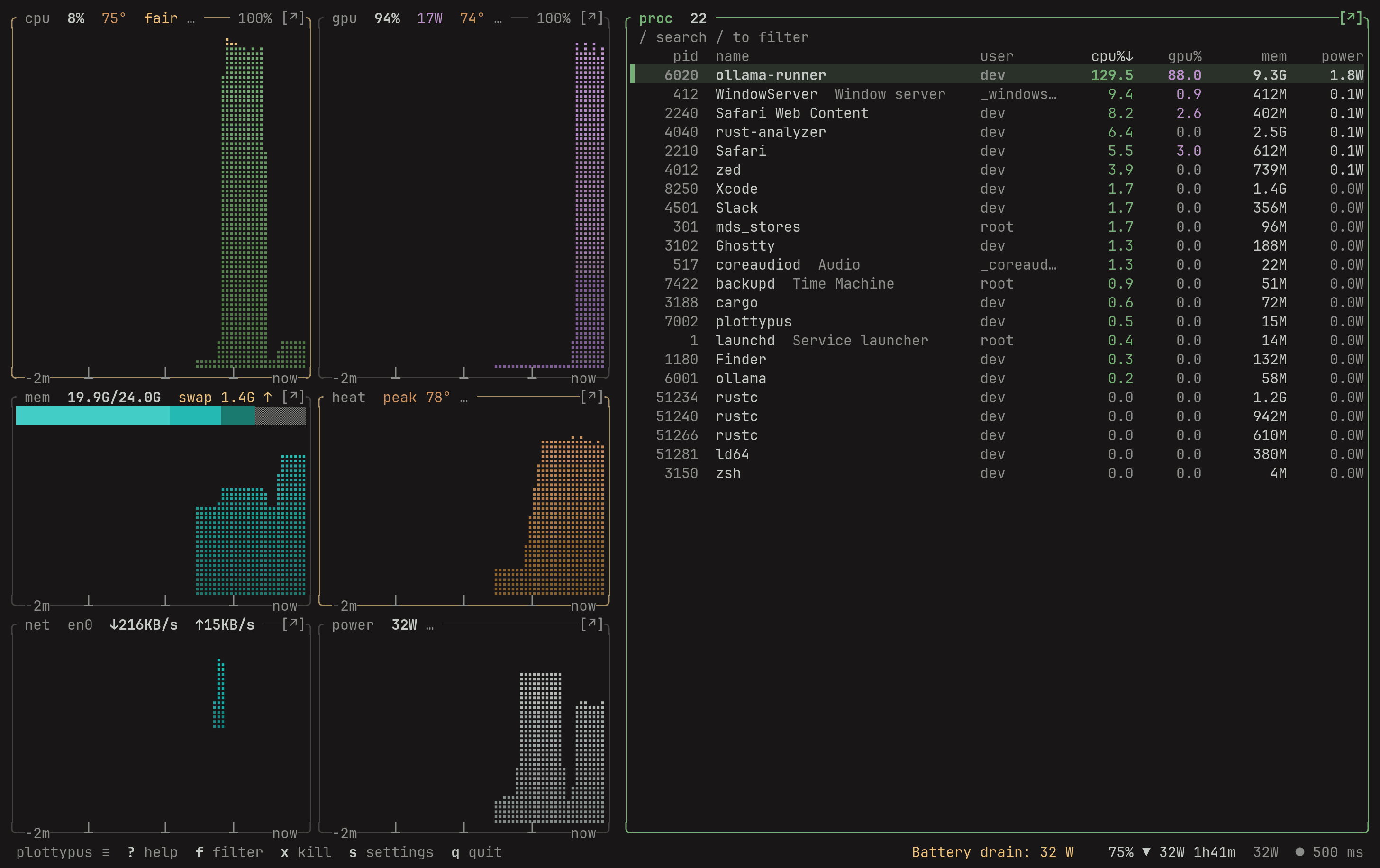Select the rust-analyzer process row
The image size is (1380, 868).
pos(997,132)
